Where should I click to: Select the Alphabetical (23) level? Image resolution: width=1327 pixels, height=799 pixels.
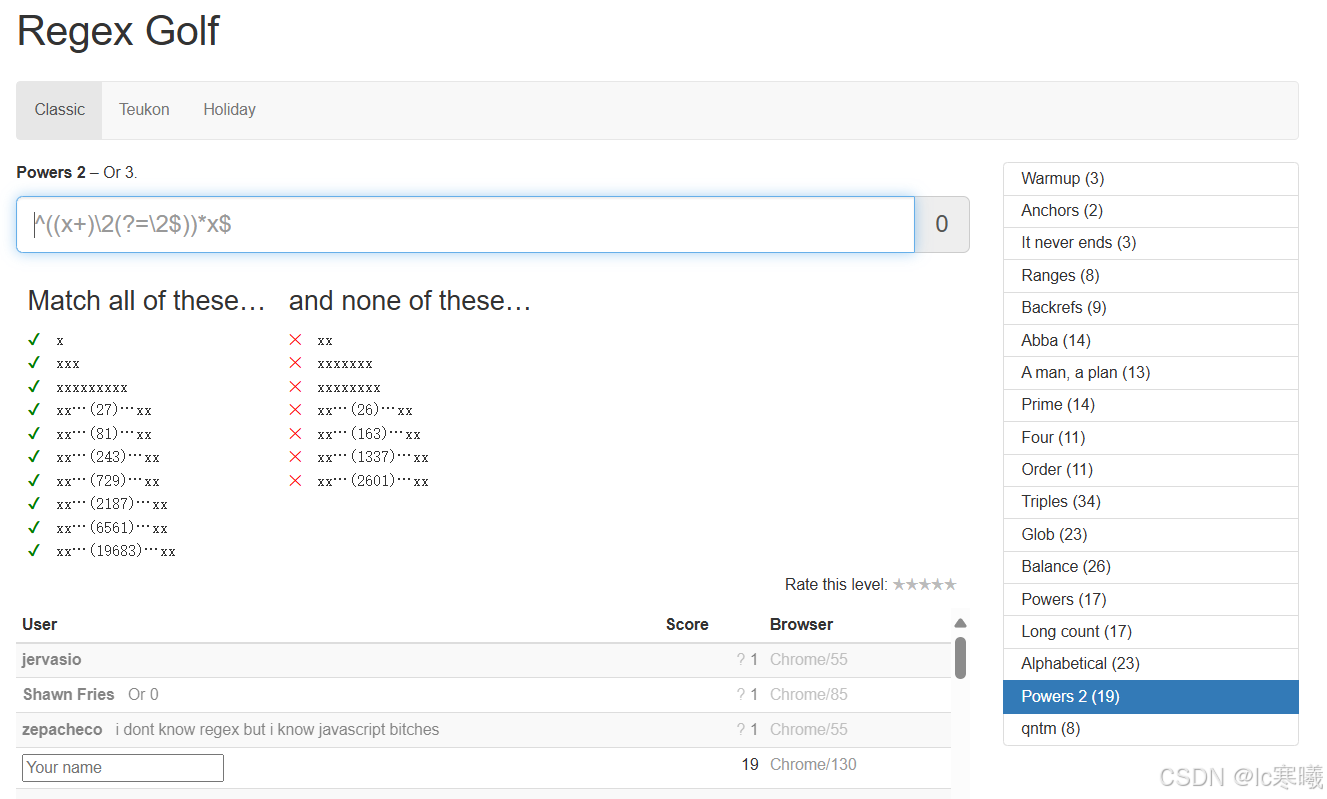tap(1150, 664)
